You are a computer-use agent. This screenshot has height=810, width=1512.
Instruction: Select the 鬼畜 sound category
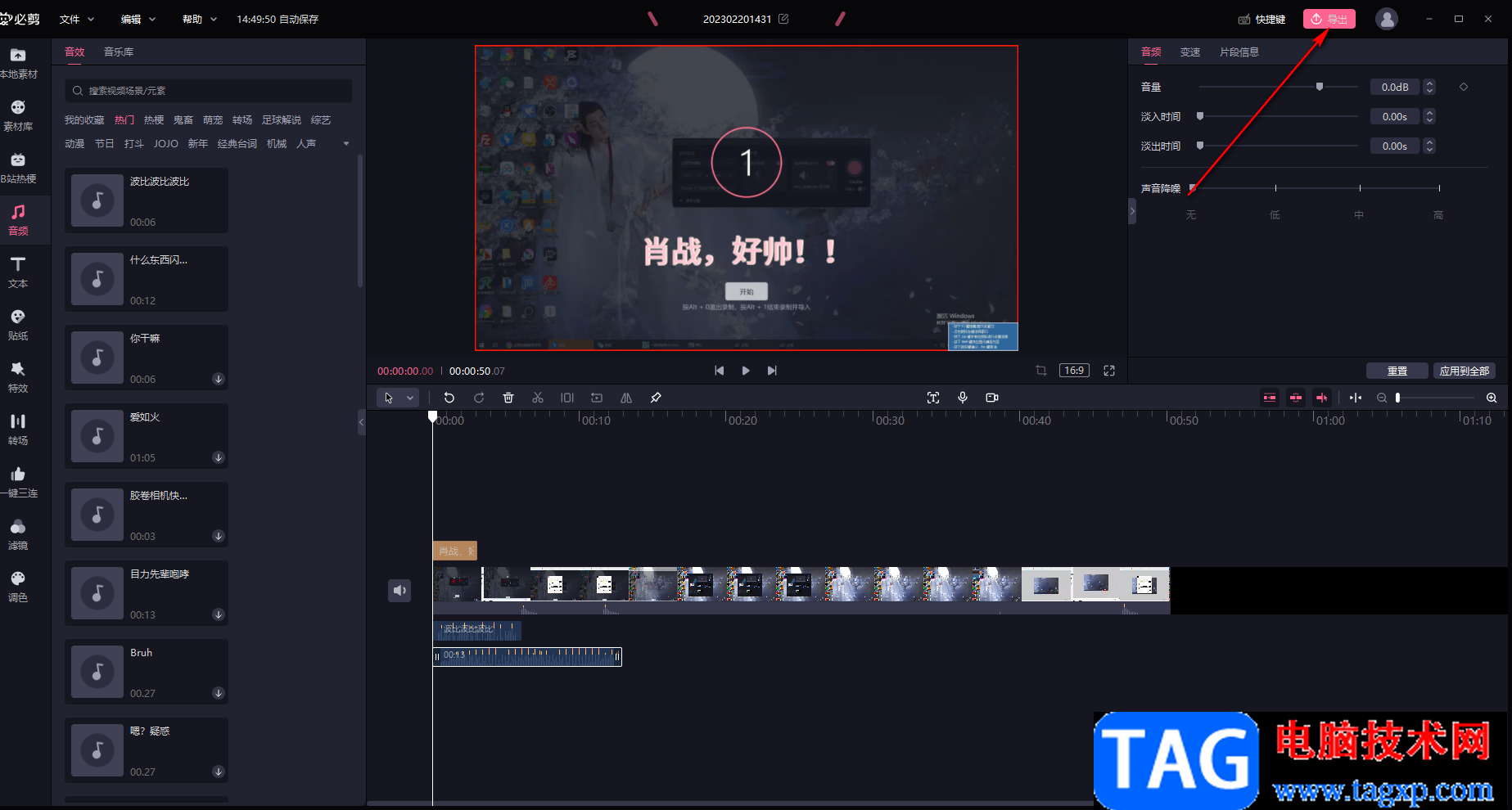point(183,120)
